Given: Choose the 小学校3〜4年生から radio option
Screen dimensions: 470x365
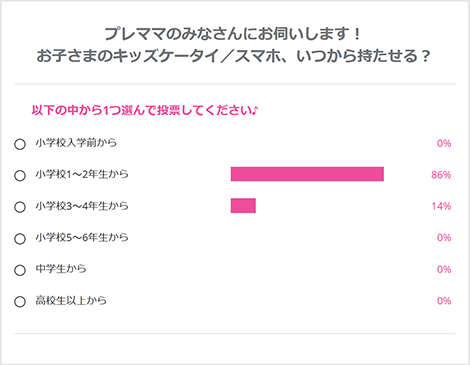Looking at the screenshot, I should pos(20,207).
